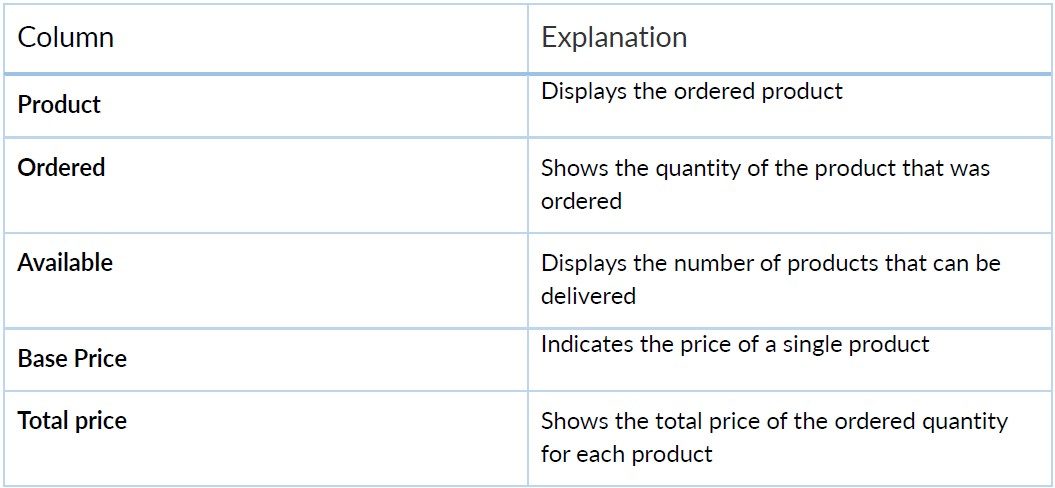Click "Indicates the price of a single product"
Image resolution: width=1055 pixels, height=488 pixels.
[x=735, y=344]
